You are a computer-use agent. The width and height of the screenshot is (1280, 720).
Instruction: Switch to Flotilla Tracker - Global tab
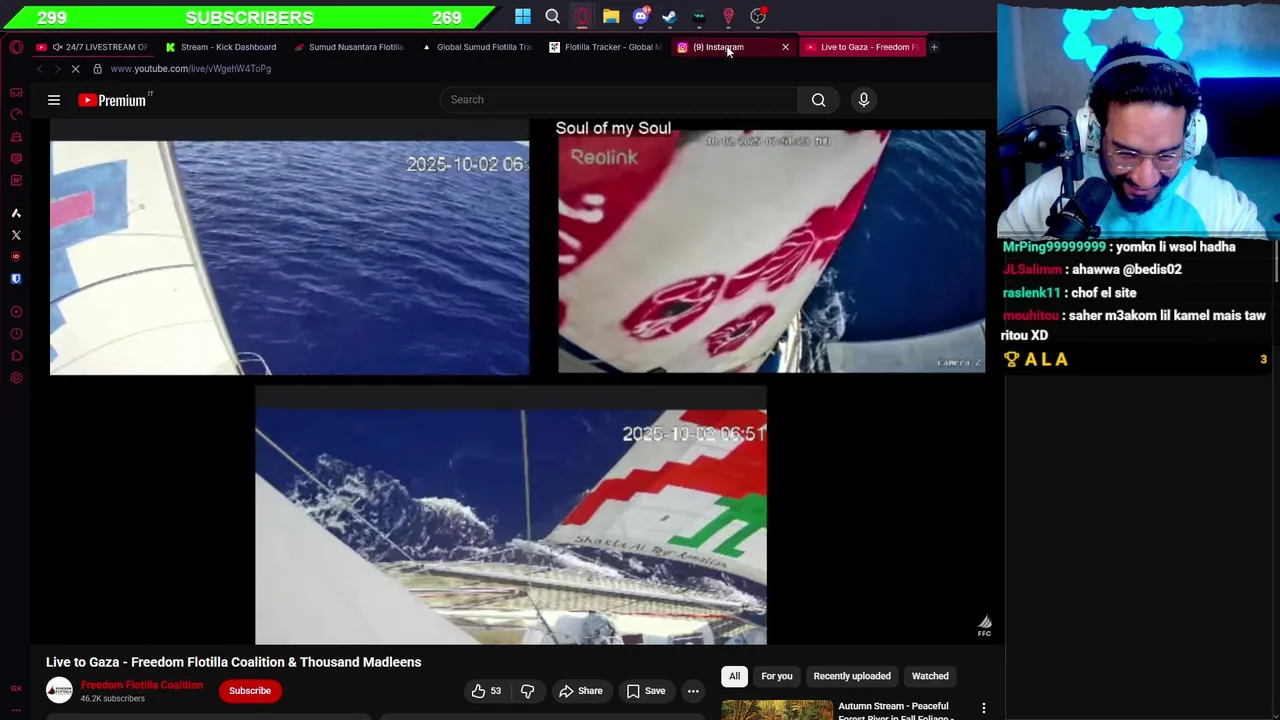(606, 47)
